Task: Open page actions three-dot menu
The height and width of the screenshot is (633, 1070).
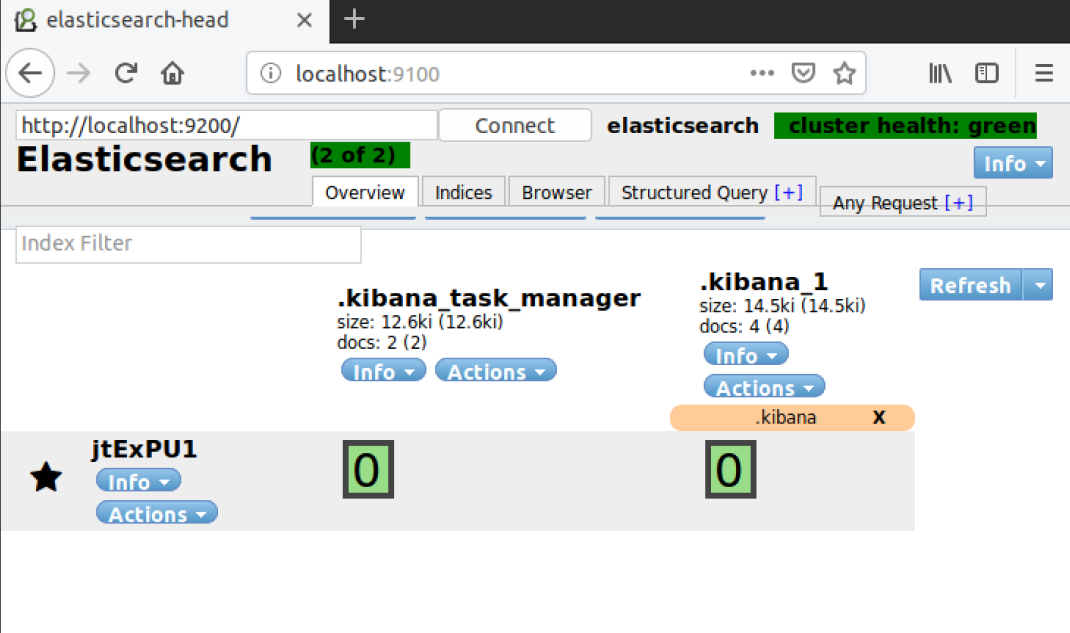Action: coord(762,73)
